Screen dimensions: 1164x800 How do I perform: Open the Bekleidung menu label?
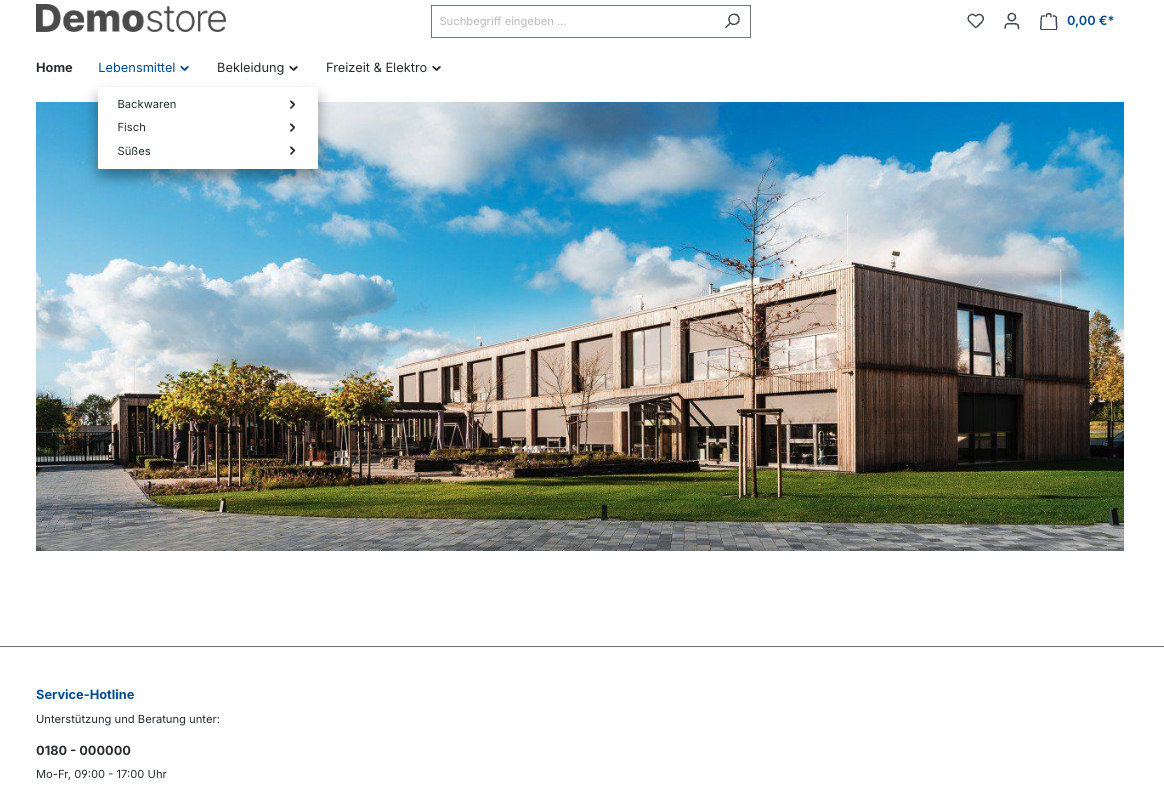click(250, 68)
